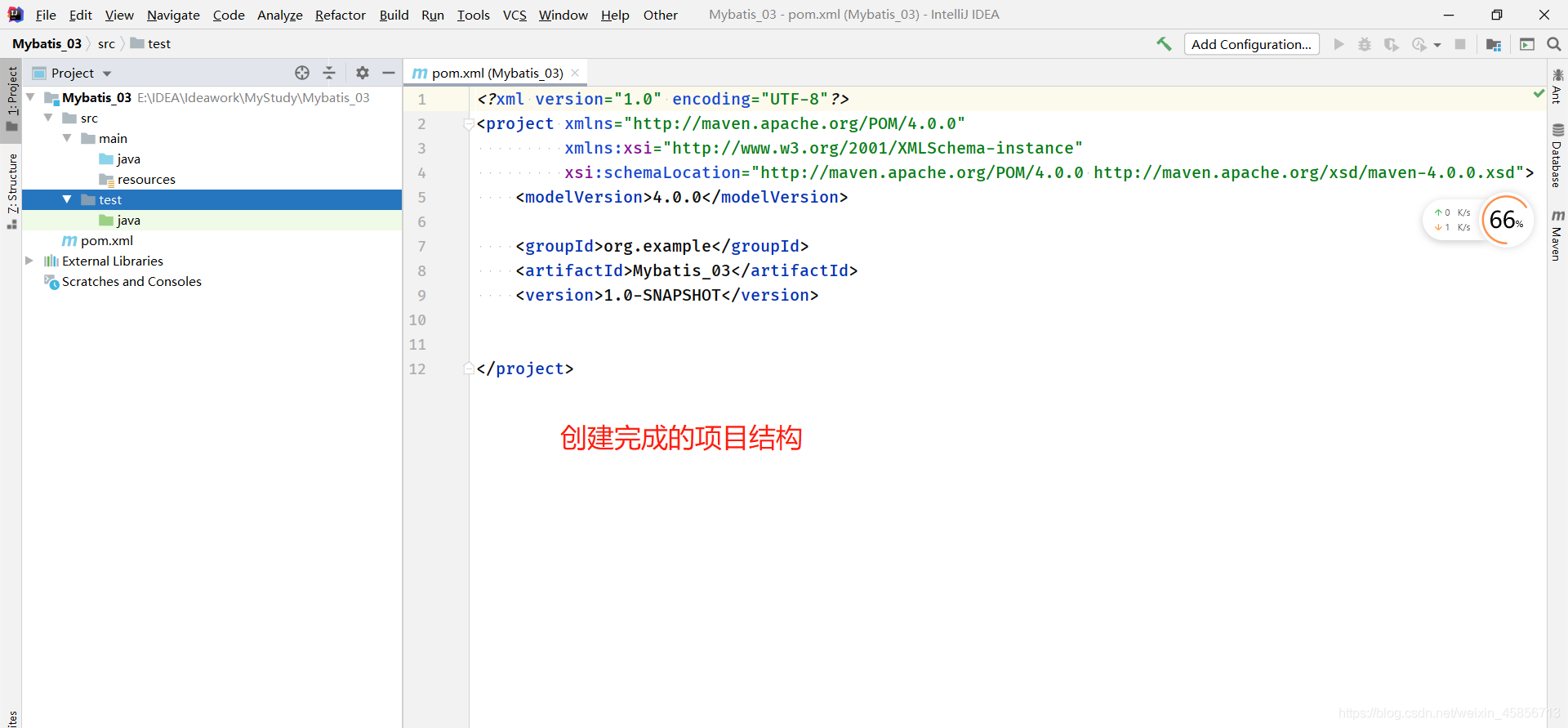
Task: Open the Other menu
Action: pos(660,15)
